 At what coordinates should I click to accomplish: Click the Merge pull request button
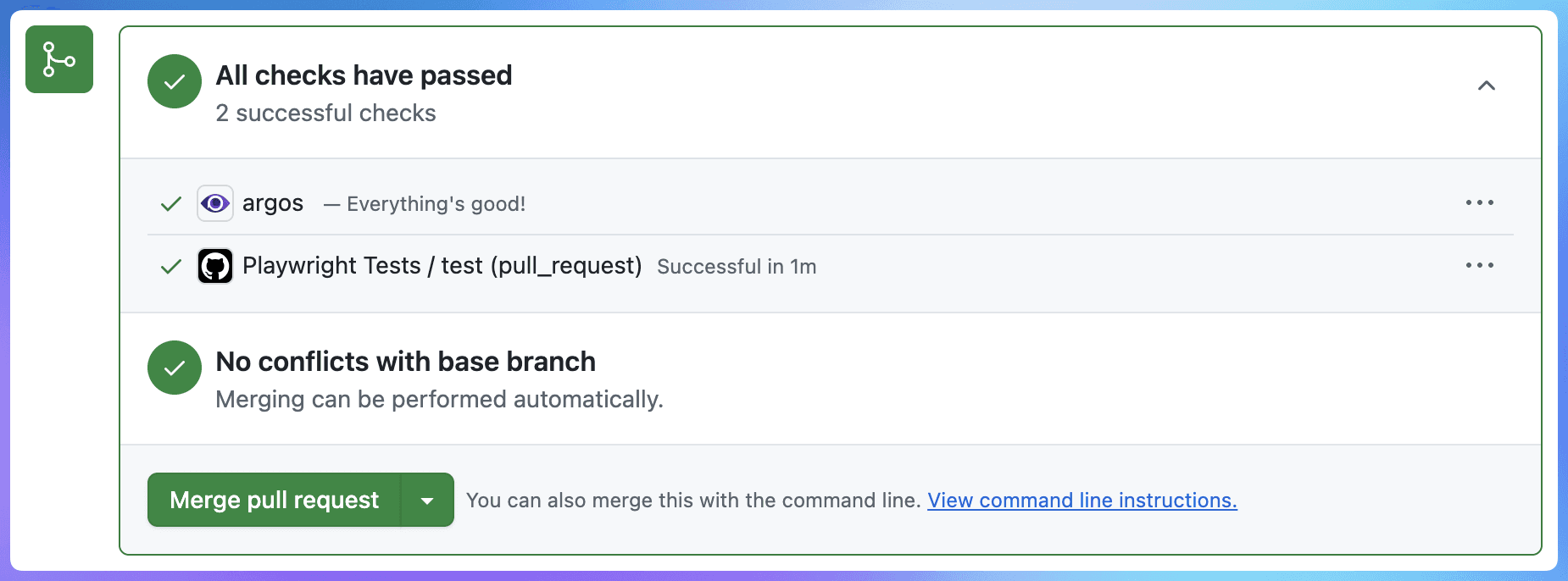(x=274, y=500)
